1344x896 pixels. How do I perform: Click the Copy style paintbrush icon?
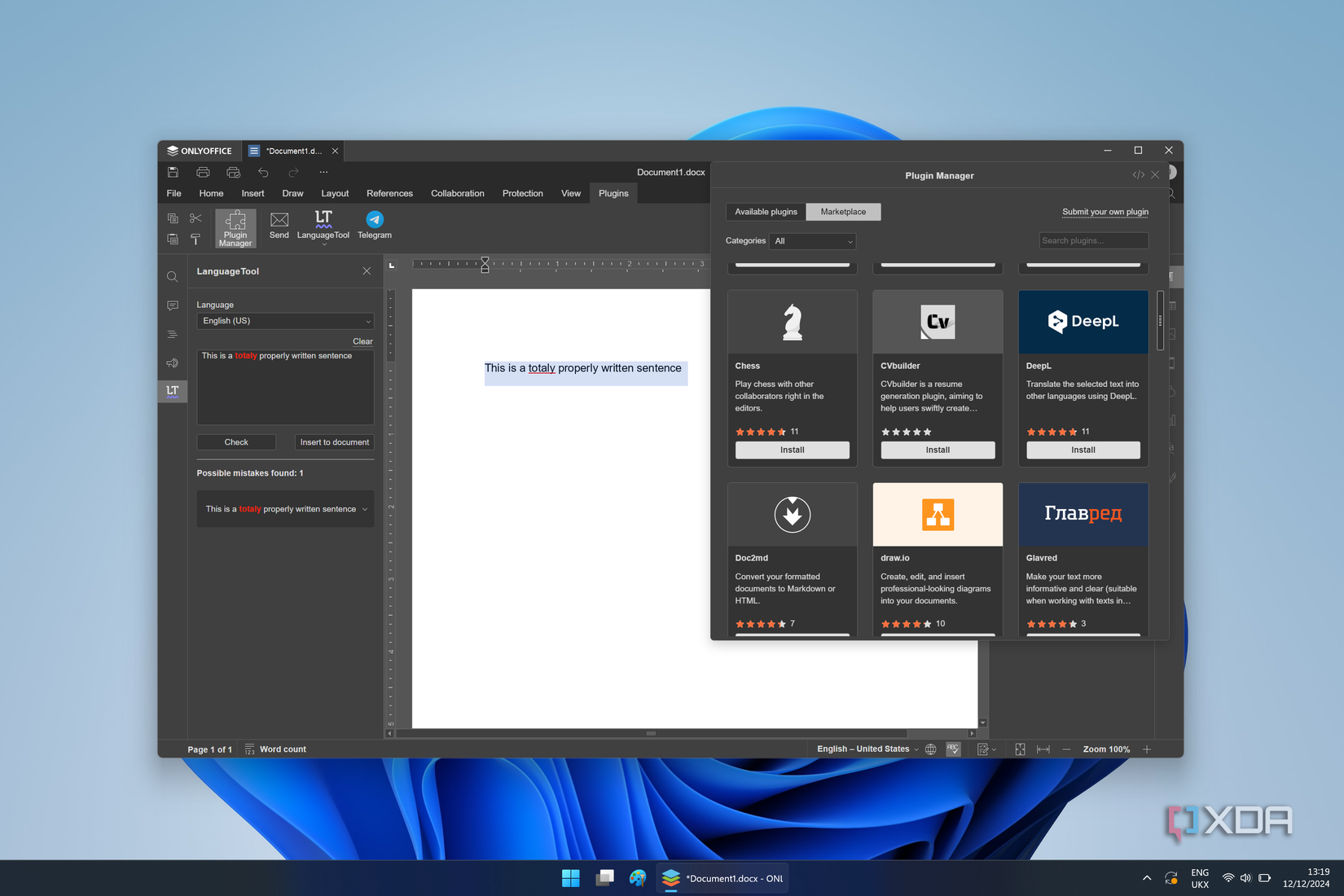pyautogui.click(x=195, y=239)
